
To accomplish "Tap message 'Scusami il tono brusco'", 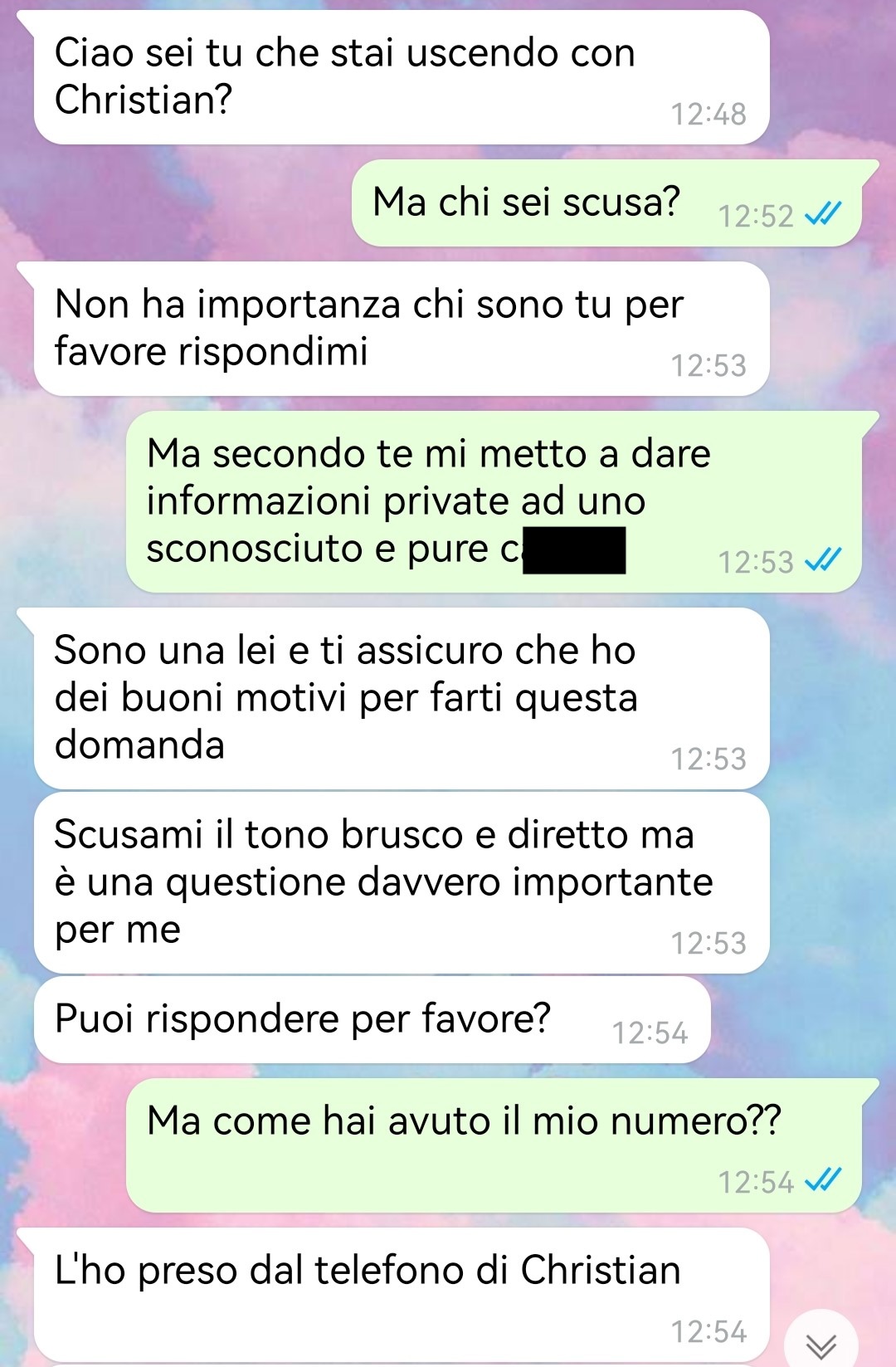I will click(x=401, y=882).
